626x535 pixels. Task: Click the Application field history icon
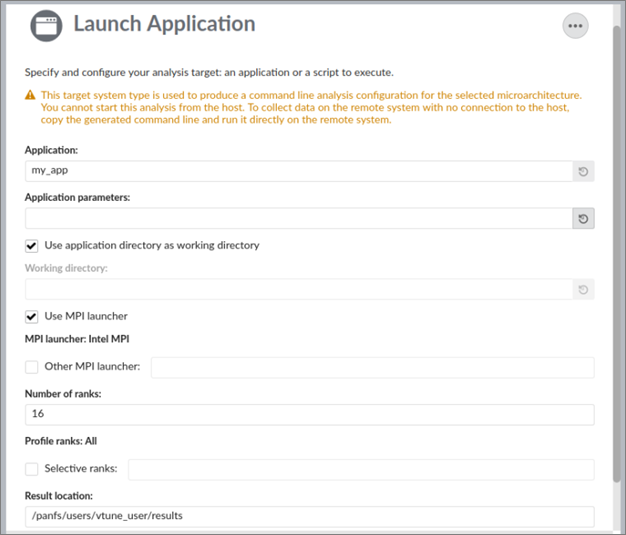pos(584,172)
